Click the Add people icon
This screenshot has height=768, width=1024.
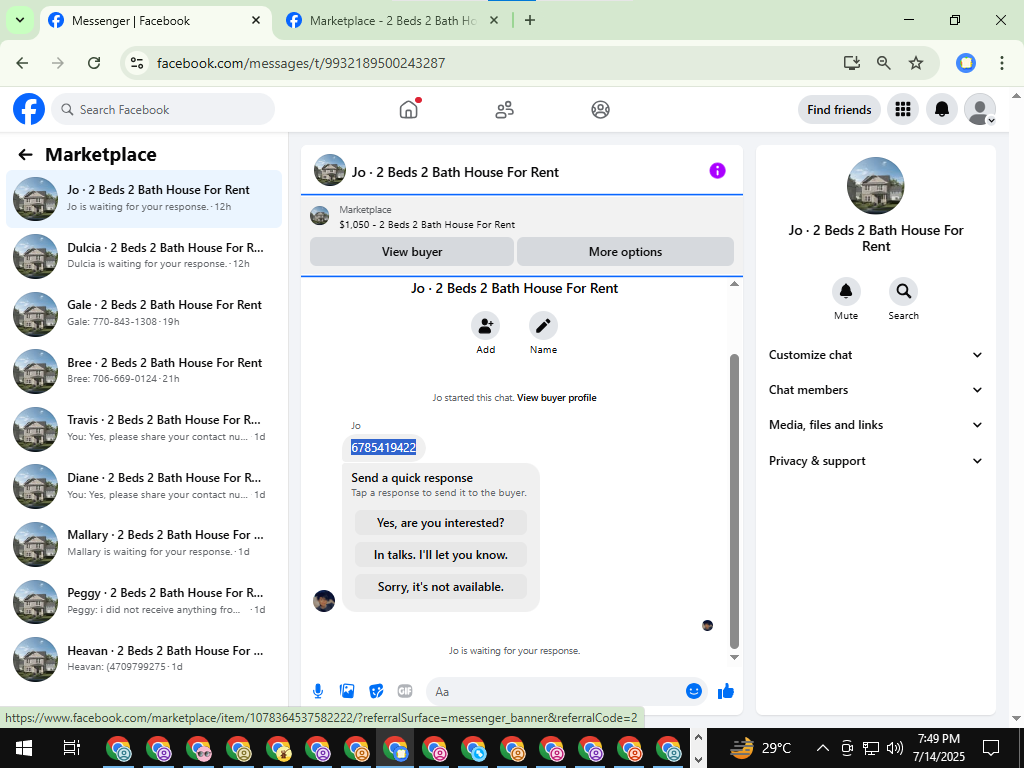(485, 325)
